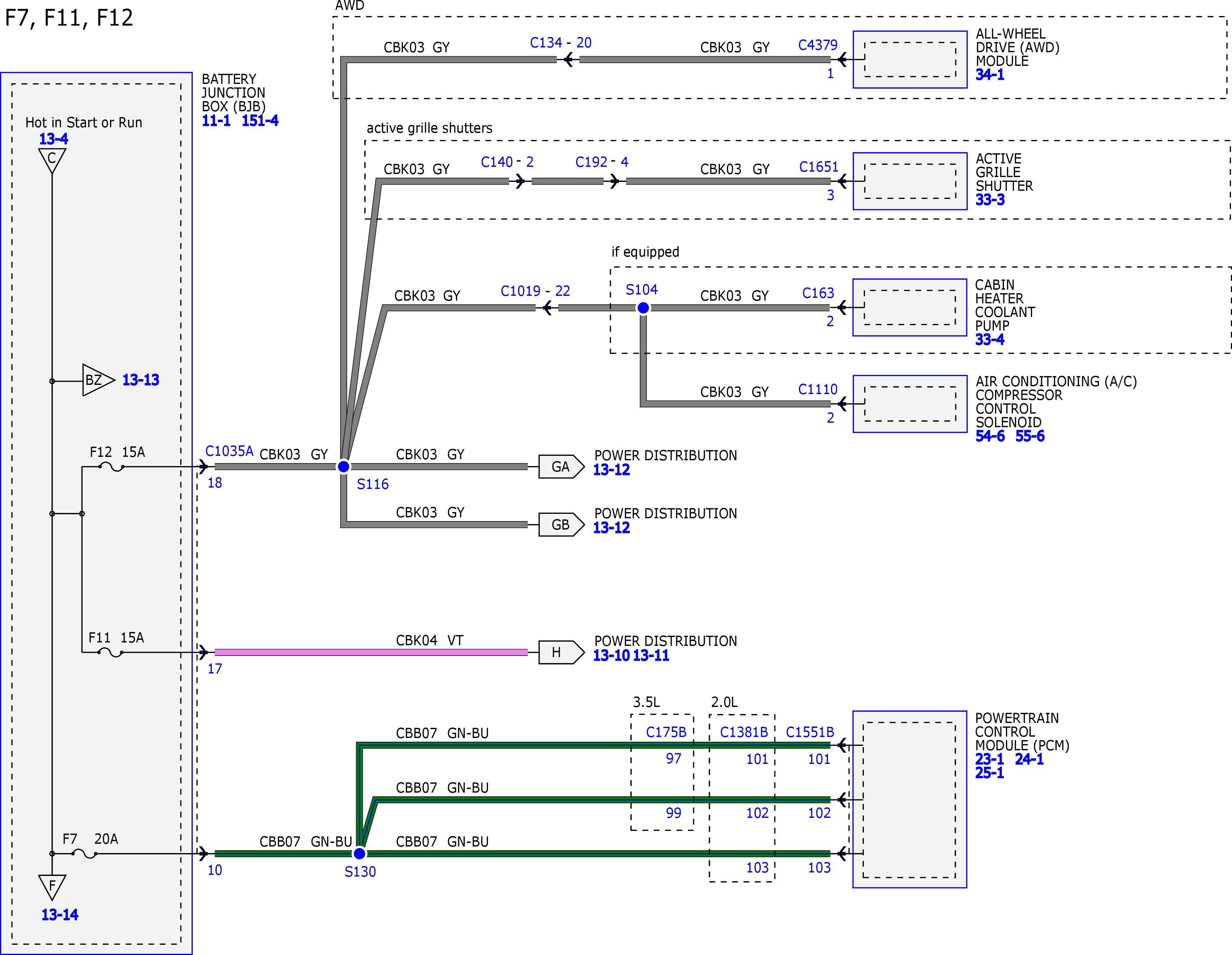The width and height of the screenshot is (1232, 955).
Task: Open PCM page link 25-1
Action: 989,773
